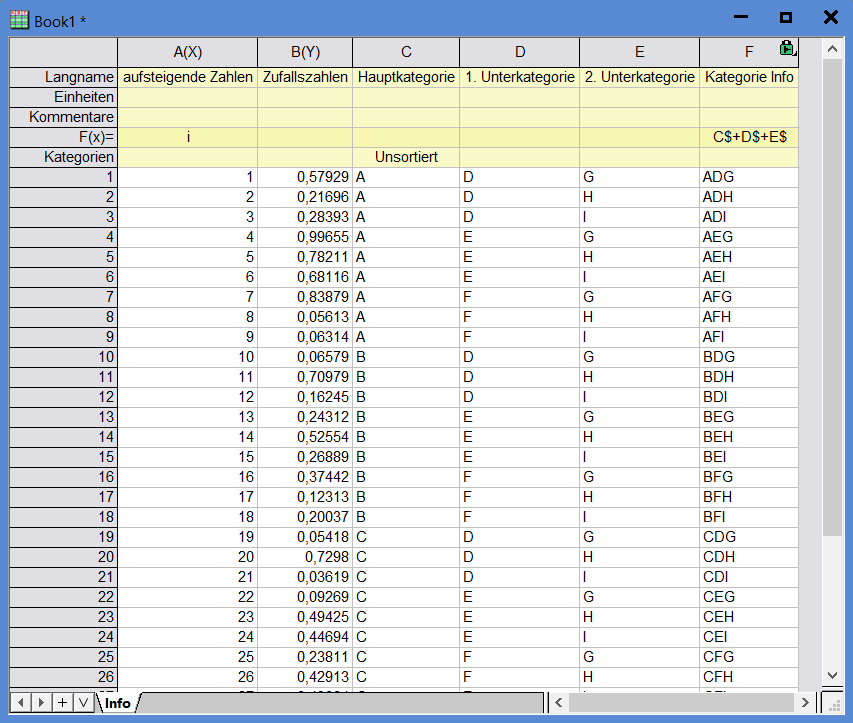853x723 pixels.
Task: Click the 'aufsteigende Zahlen' long name cell
Action: point(188,77)
